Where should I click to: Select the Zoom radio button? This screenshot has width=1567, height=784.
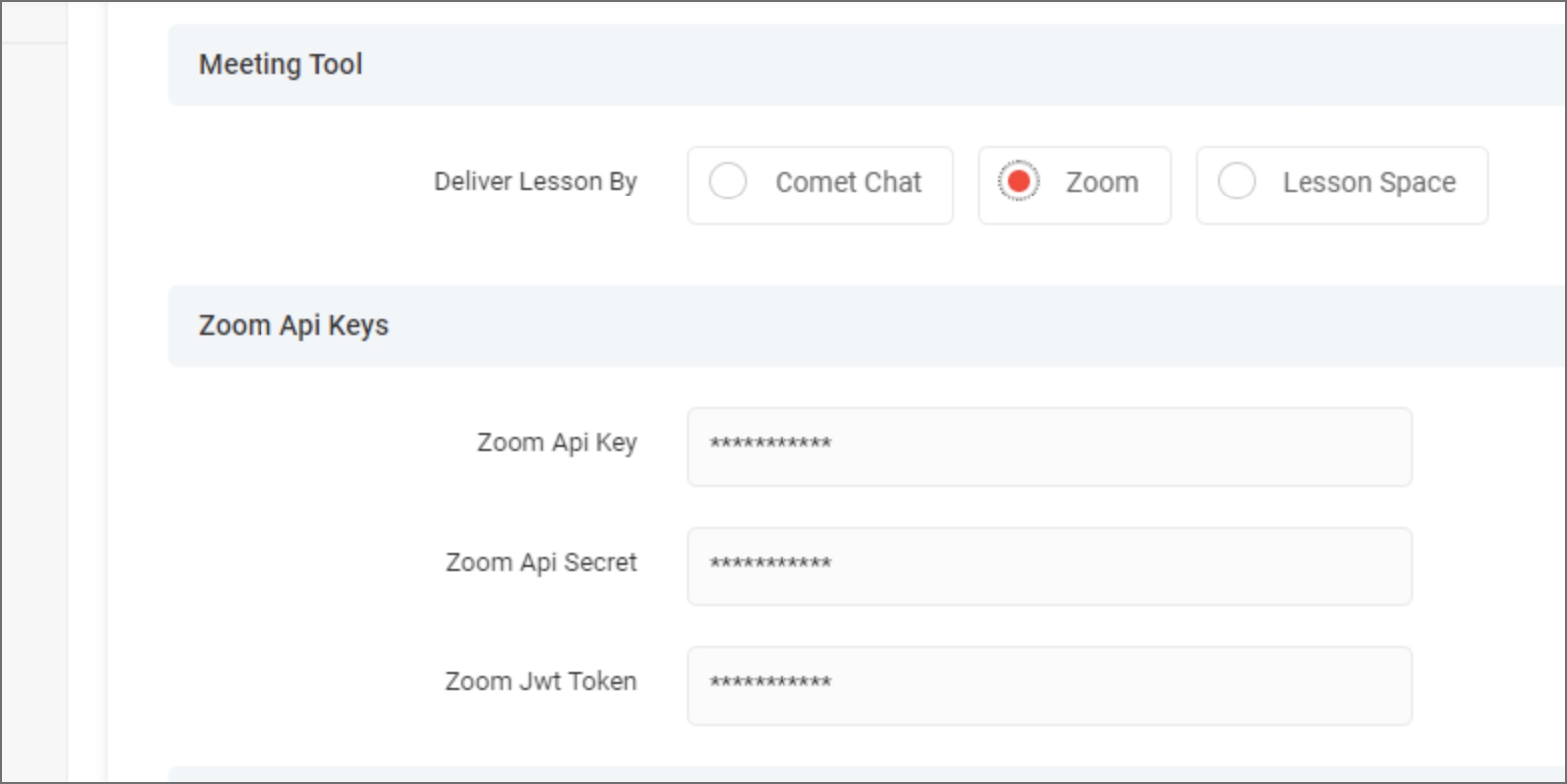(x=1018, y=182)
